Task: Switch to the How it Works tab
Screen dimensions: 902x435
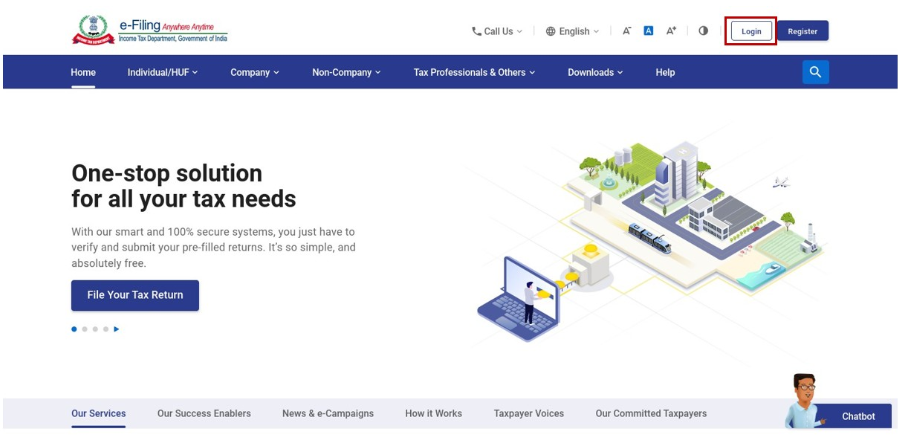Action: click(x=433, y=413)
